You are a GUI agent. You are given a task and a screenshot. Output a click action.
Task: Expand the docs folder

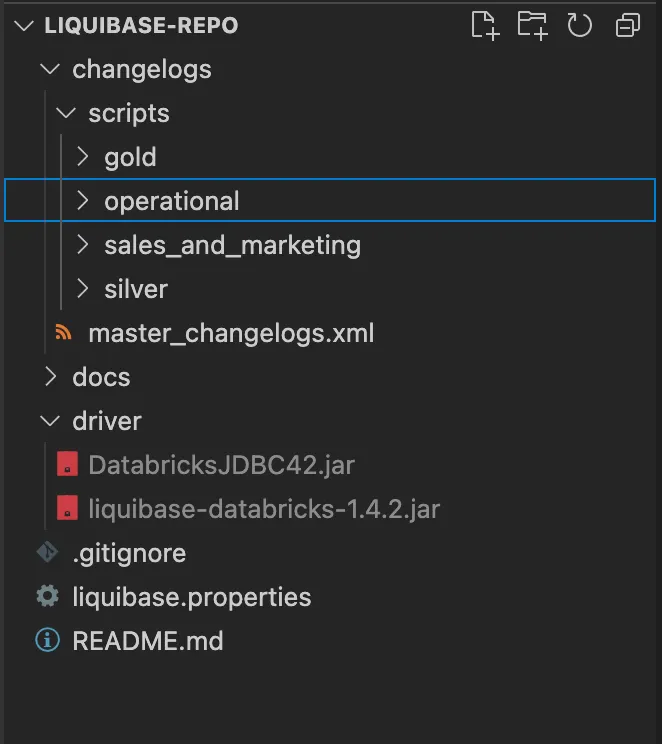click(x=49, y=377)
